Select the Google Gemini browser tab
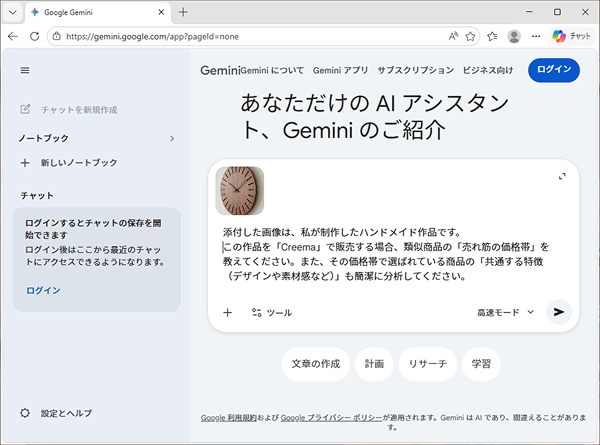 (x=98, y=12)
